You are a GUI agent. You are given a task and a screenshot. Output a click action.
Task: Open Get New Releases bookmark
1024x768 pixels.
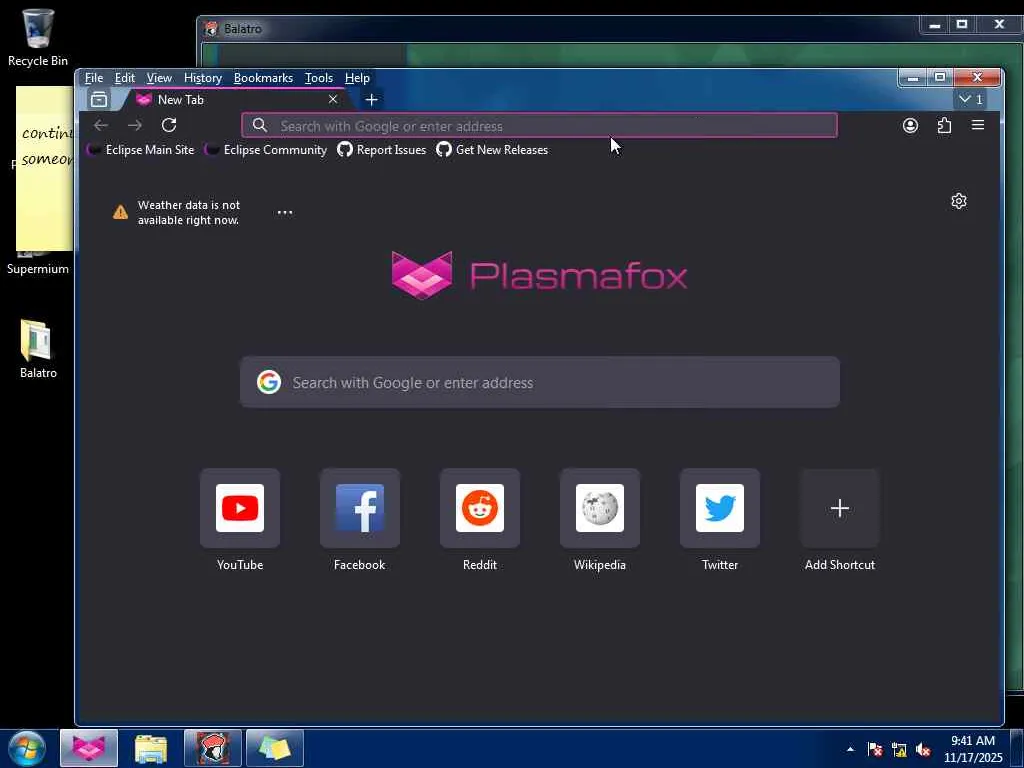[492, 150]
